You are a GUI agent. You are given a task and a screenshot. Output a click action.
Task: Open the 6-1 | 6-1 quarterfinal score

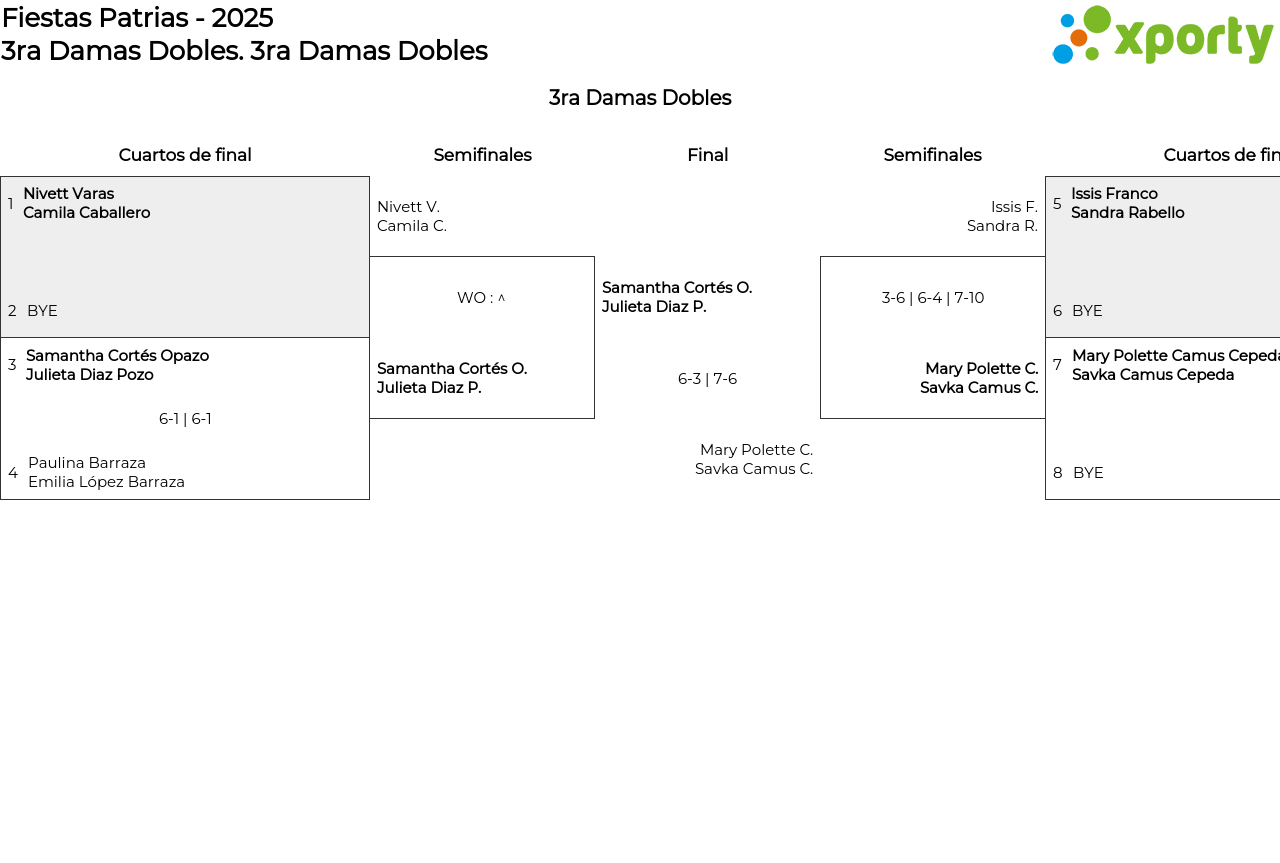pos(185,419)
